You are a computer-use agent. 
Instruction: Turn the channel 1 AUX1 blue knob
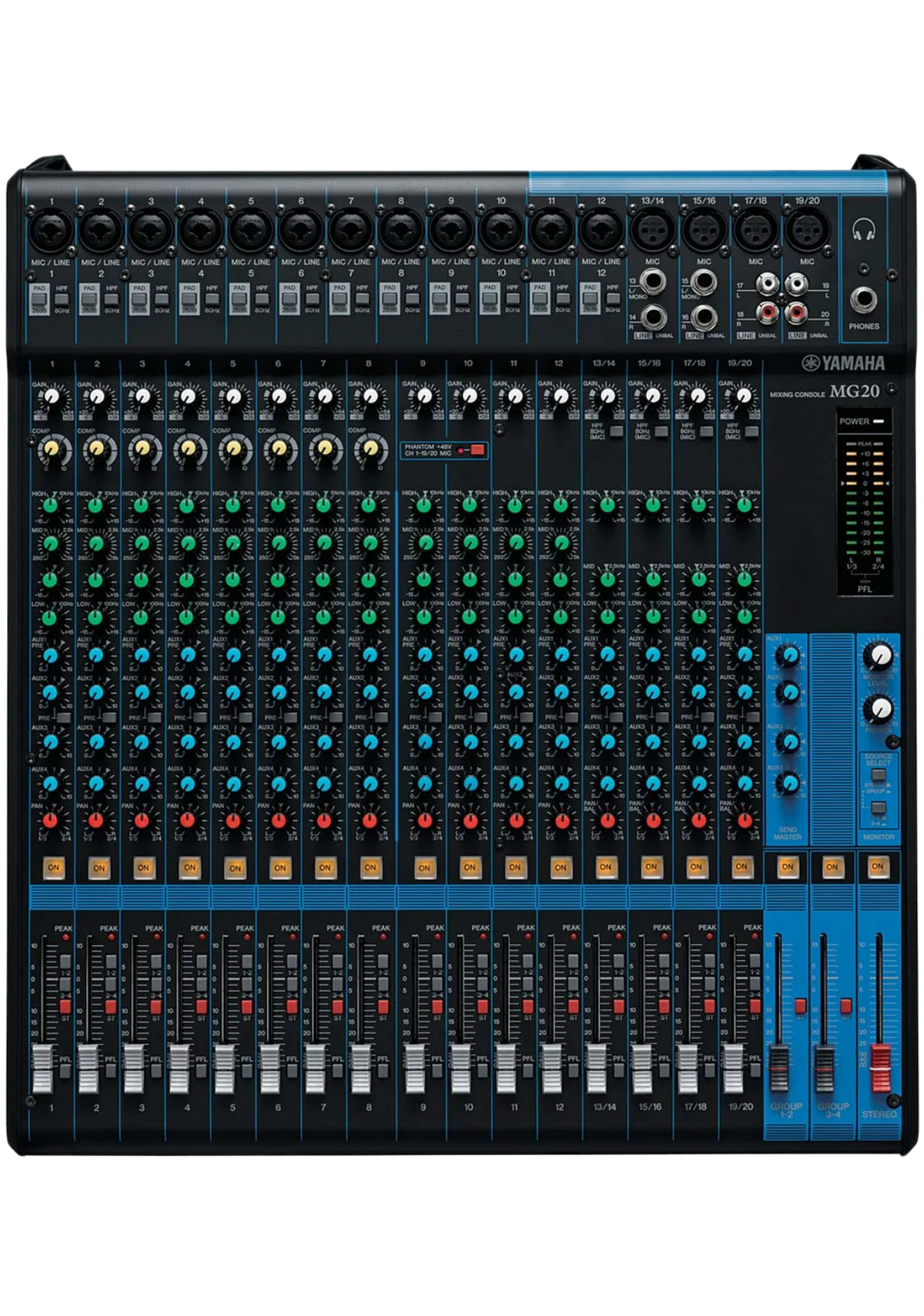51,654
